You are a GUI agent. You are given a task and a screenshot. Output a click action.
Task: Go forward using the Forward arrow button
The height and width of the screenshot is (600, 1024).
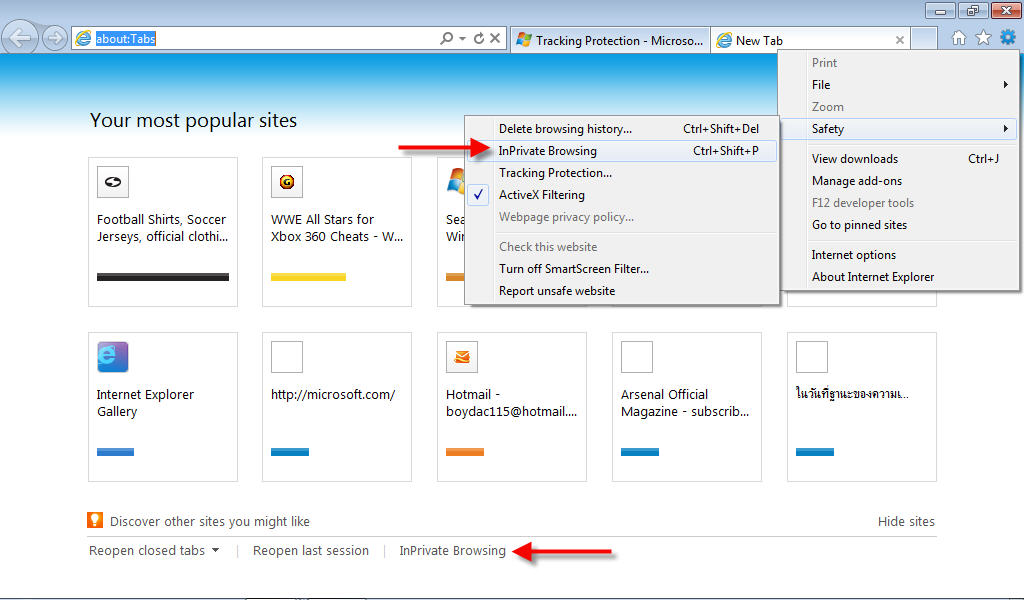point(55,39)
